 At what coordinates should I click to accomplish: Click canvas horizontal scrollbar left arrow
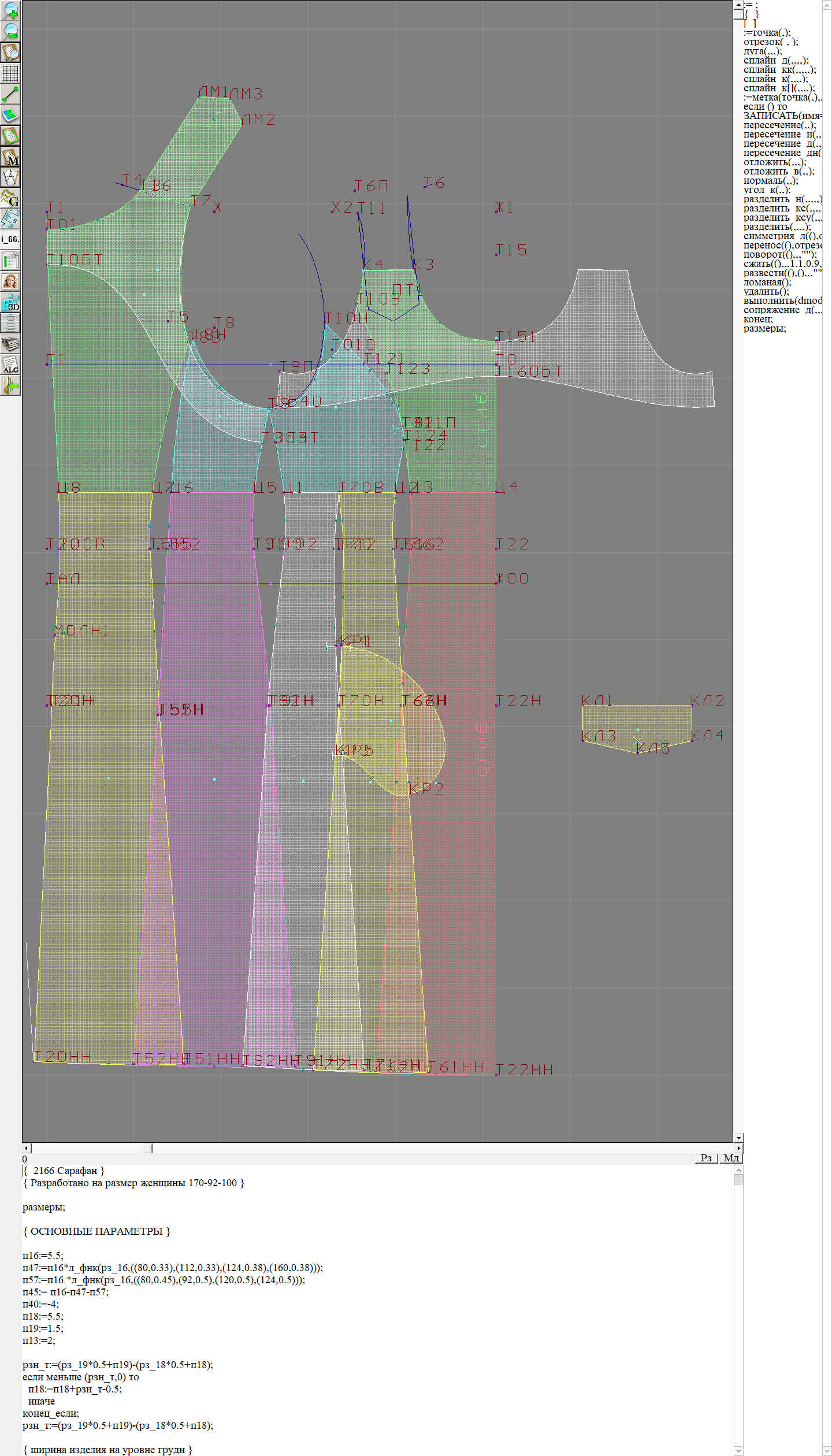26,1148
